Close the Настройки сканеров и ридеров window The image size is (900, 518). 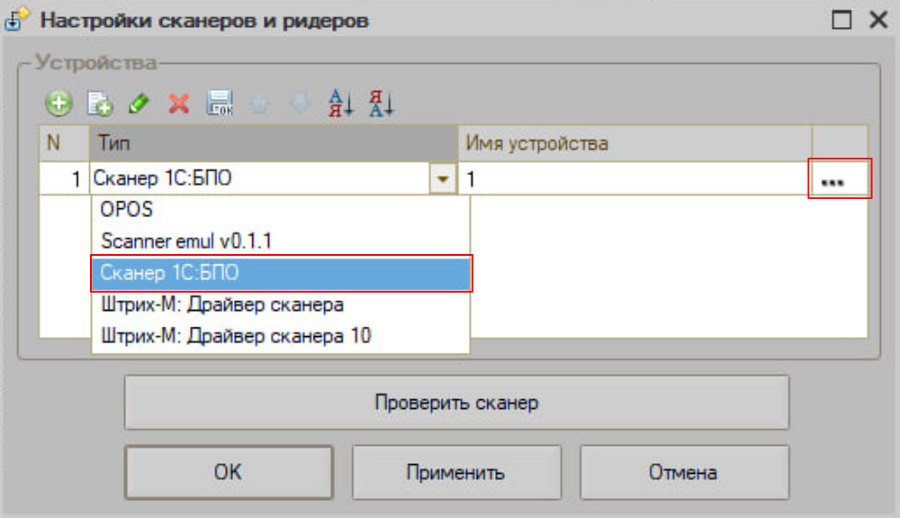click(x=878, y=20)
